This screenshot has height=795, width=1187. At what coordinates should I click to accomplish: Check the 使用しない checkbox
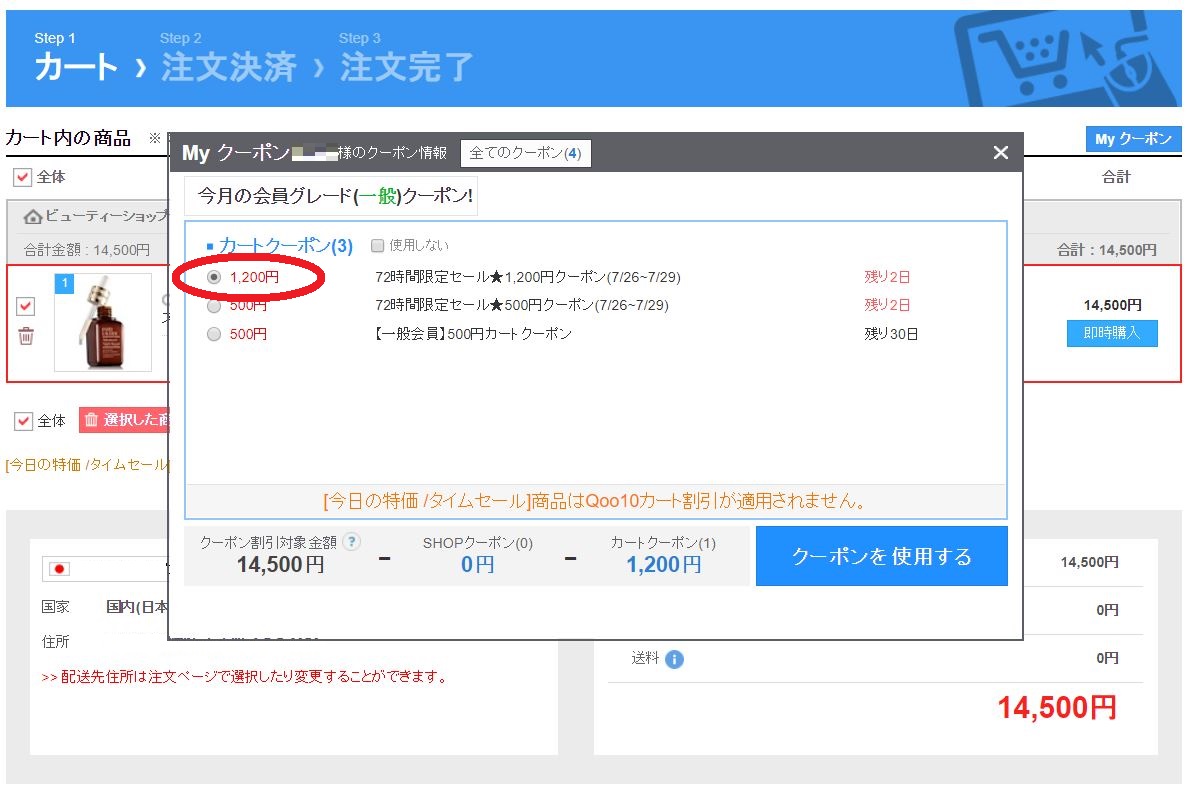coord(377,245)
